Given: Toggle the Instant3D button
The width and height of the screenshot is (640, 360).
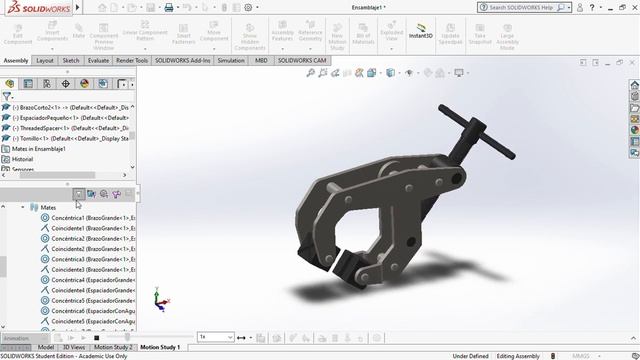Looking at the screenshot, I should click(421, 31).
